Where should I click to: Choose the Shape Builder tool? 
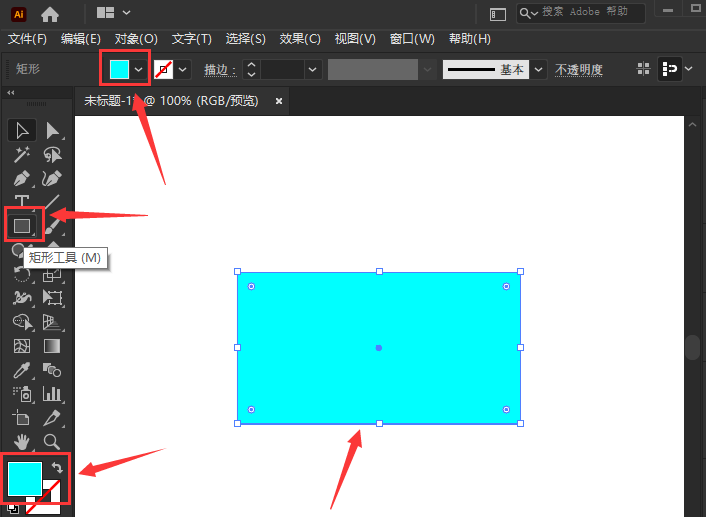22,322
